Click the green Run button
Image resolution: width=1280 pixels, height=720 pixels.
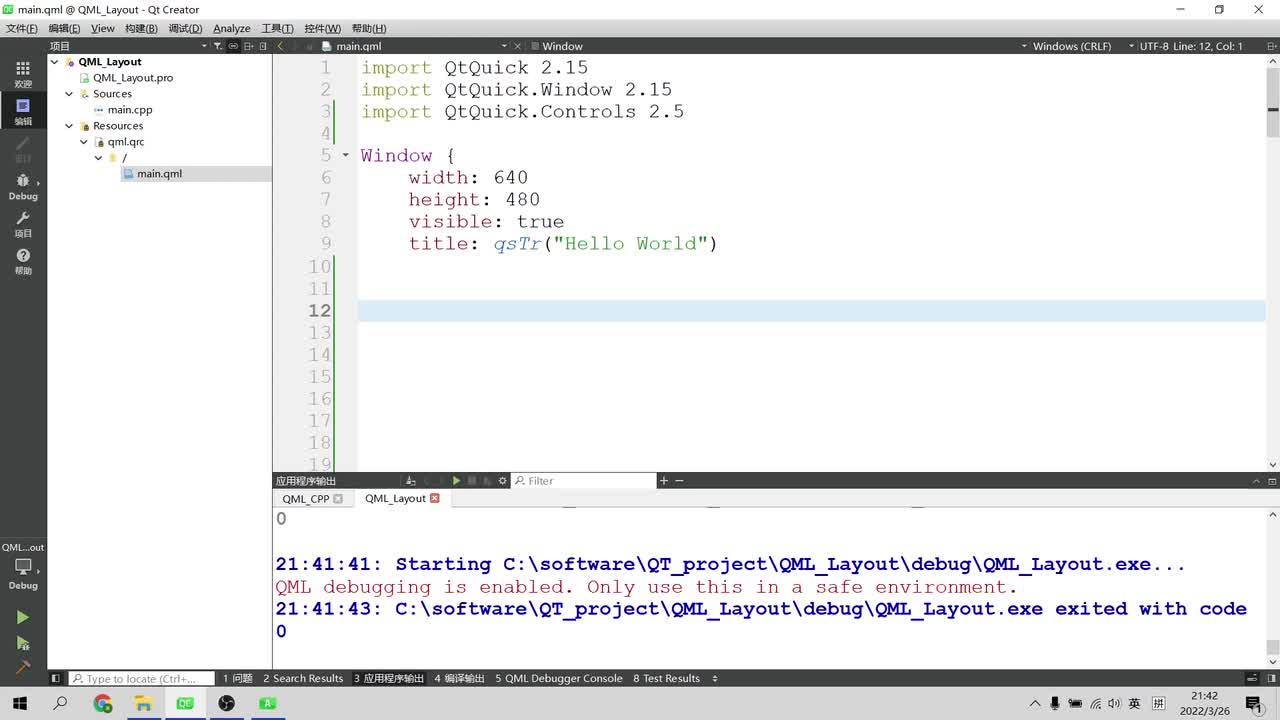point(23,618)
